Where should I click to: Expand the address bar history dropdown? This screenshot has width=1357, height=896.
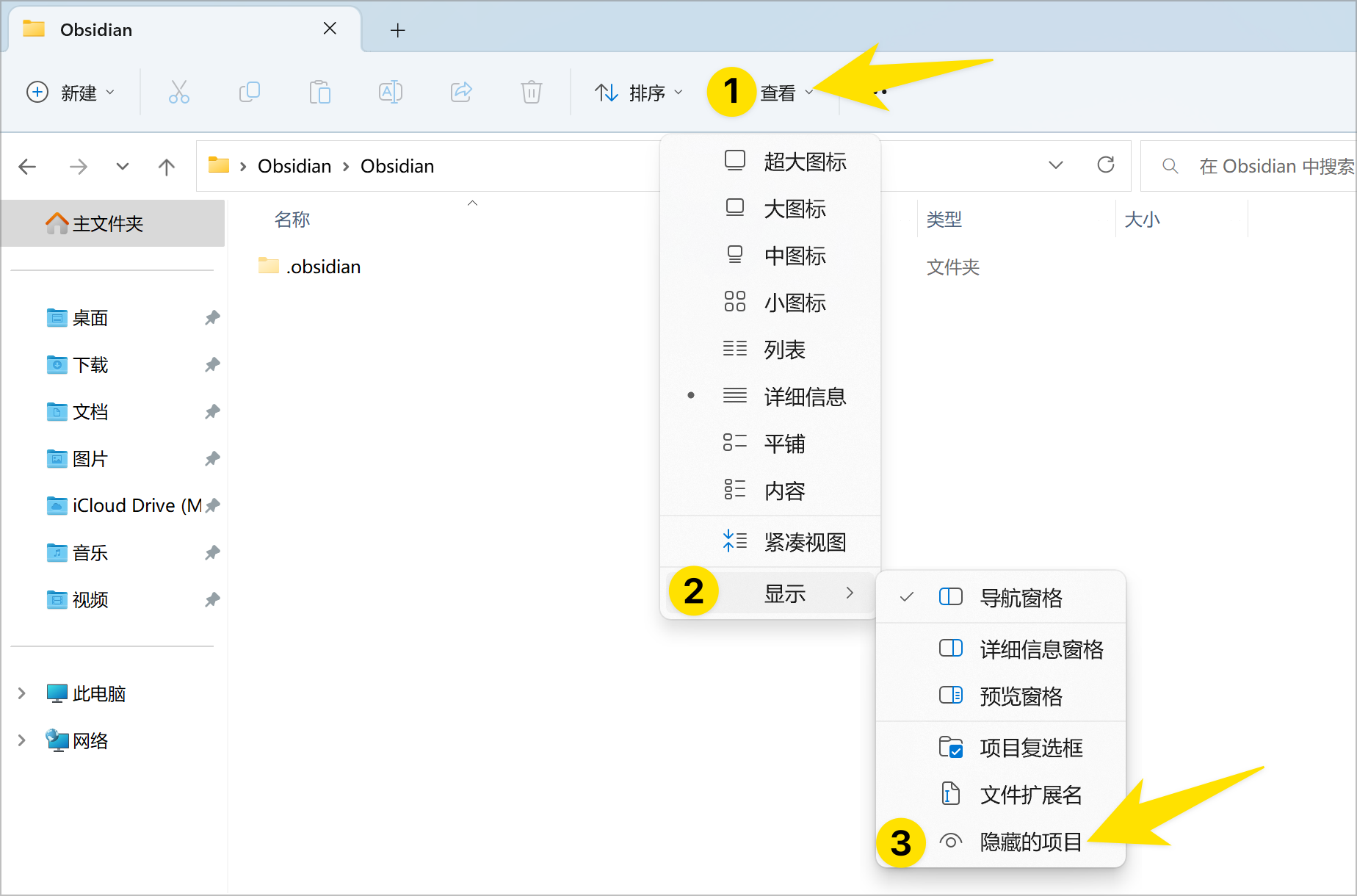point(1055,165)
